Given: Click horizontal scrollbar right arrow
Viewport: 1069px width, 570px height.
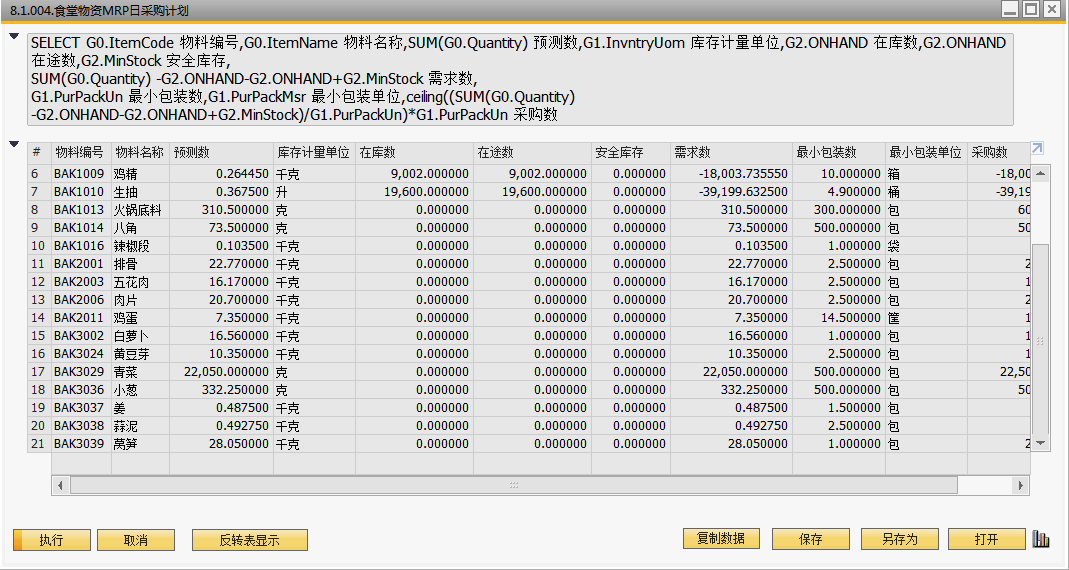Looking at the screenshot, I should click(1020, 485).
